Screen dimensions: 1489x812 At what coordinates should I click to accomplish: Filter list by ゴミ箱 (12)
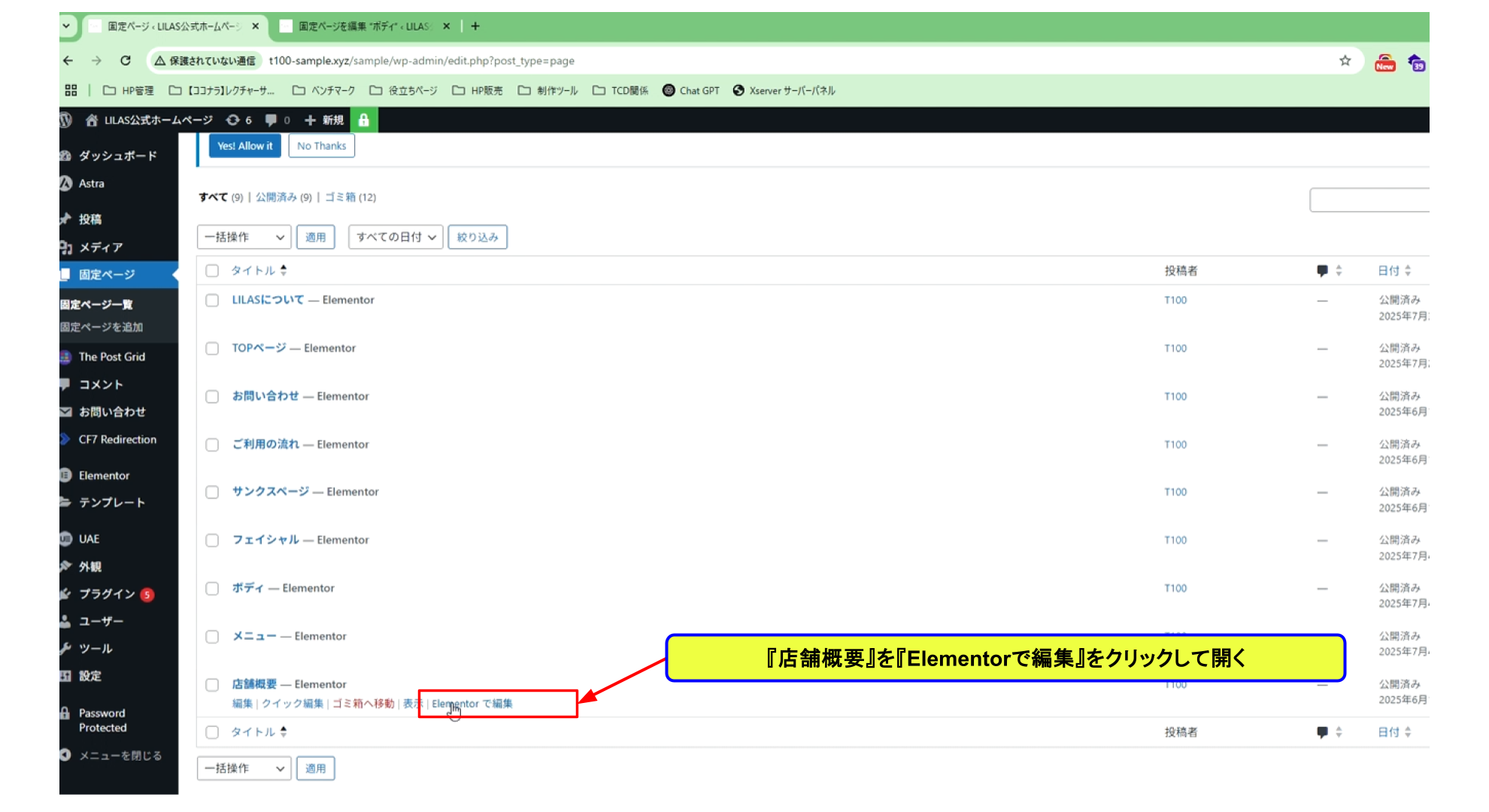tap(350, 197)
